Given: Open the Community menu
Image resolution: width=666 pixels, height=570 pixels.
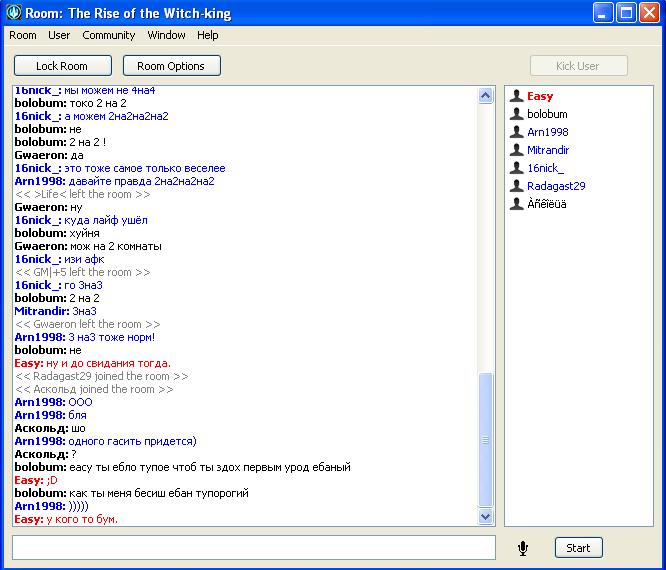Looking at the screenshot, I should point(109,35).
